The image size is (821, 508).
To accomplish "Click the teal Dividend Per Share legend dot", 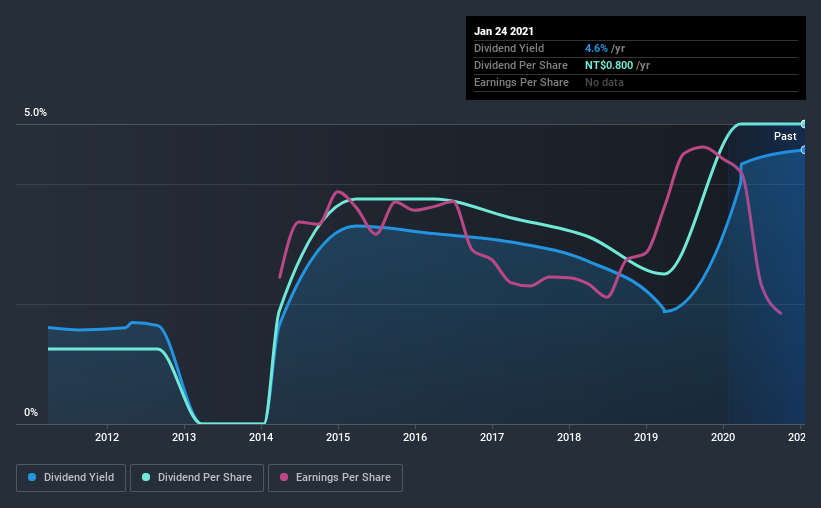I will 146,477.
